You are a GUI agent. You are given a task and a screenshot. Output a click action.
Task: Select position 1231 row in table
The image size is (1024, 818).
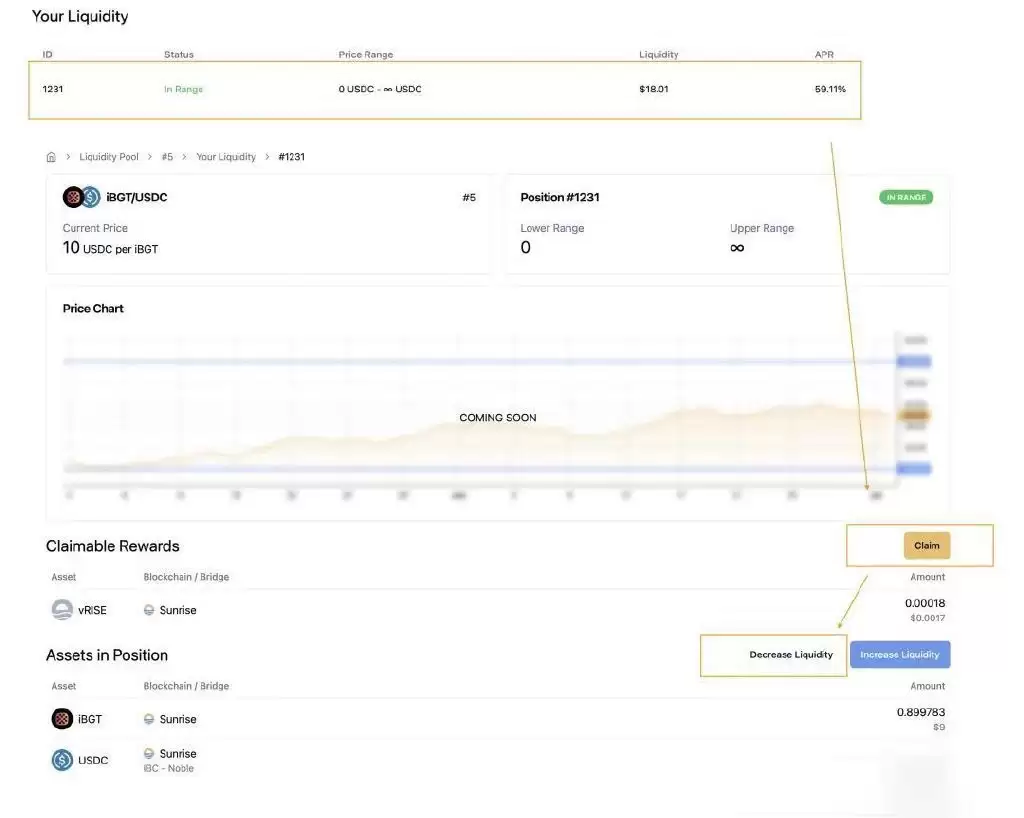(x=444, y=90)
